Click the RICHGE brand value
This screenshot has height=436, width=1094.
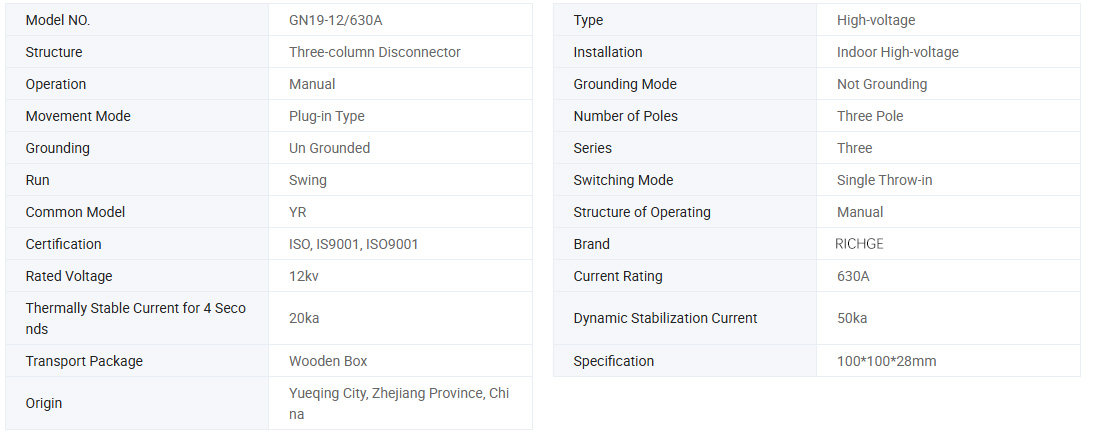[860, 244]
